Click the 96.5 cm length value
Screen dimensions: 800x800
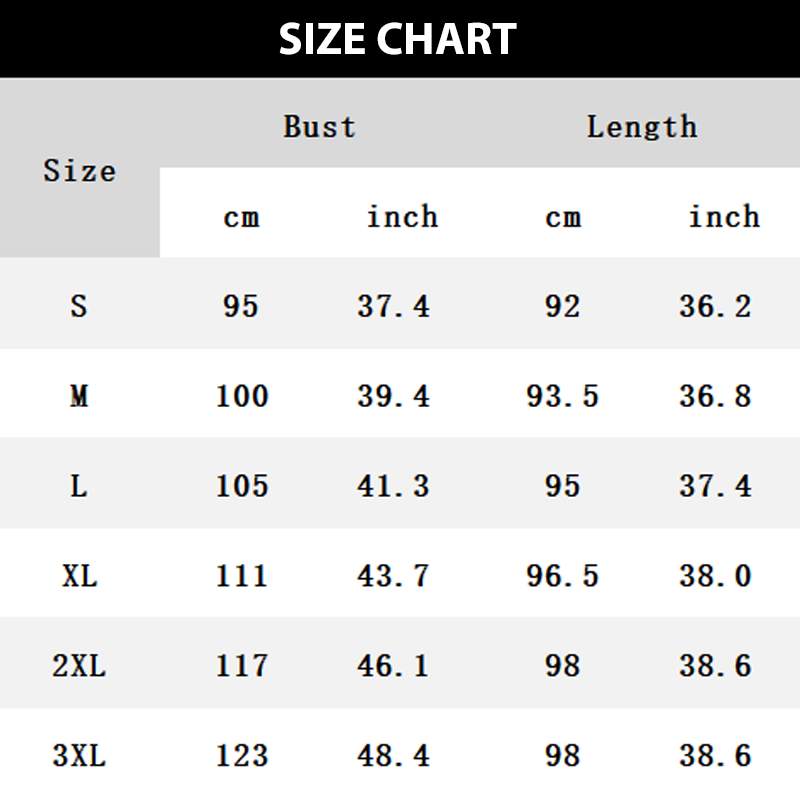(562, 576)
